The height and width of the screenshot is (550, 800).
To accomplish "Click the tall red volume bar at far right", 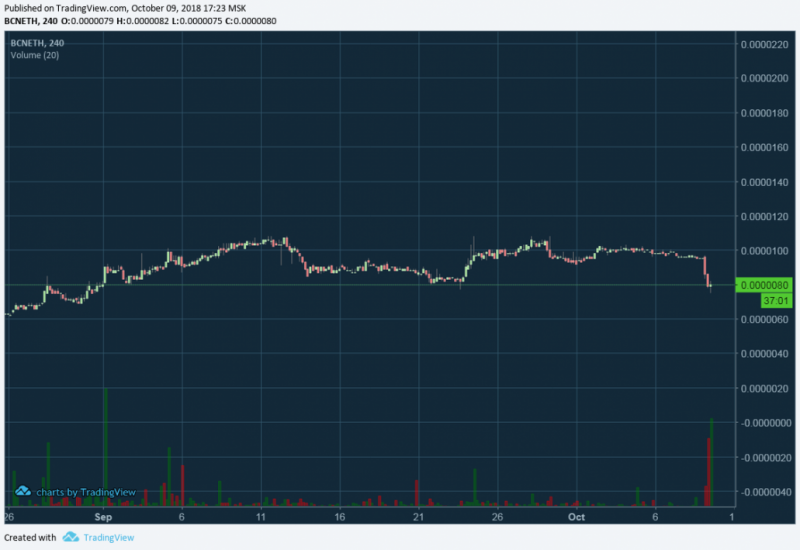I will 708,472.
